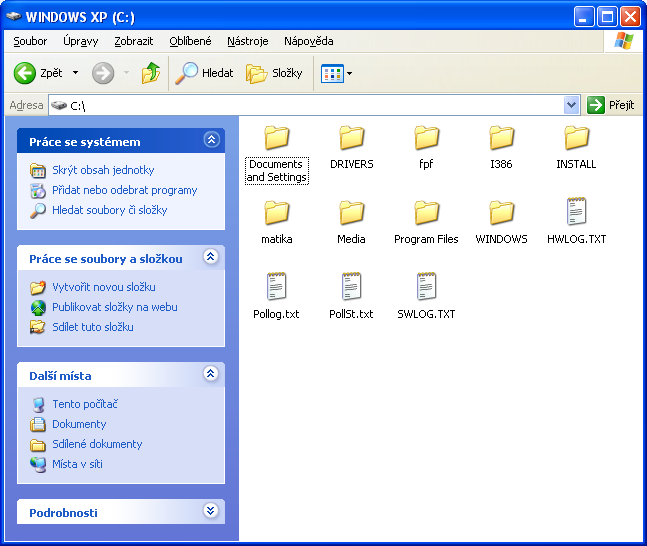Close the WINDOWS XP (C:) window
The width and height of the screenshot is (647, 546).
pos(630,17)
